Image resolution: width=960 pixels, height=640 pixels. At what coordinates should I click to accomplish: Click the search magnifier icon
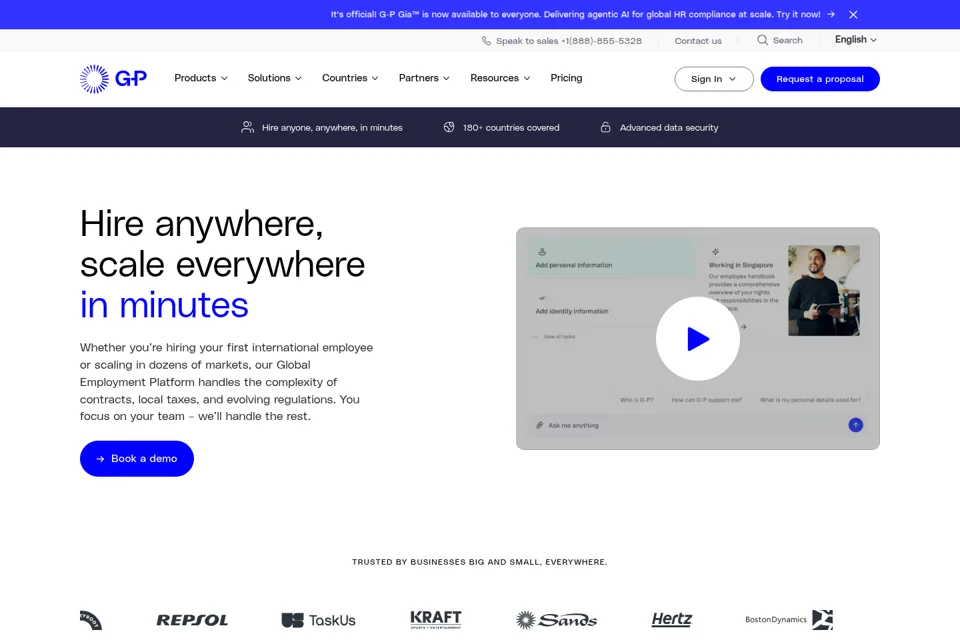pos(762,40)
